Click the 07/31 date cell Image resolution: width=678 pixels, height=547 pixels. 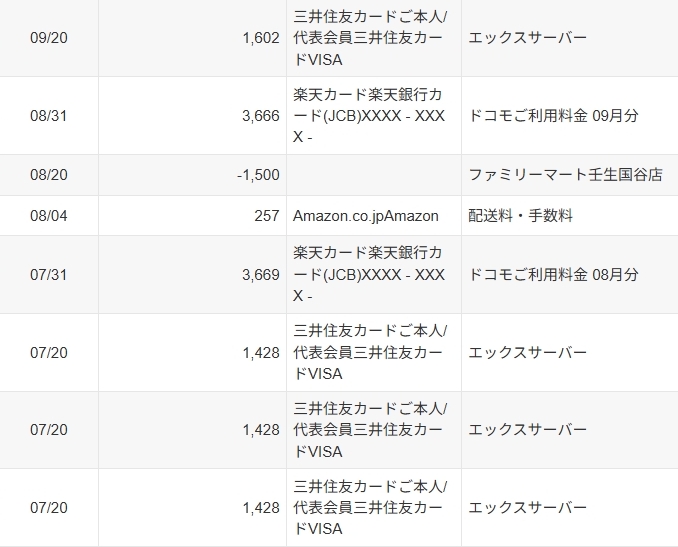click(48, 274)
